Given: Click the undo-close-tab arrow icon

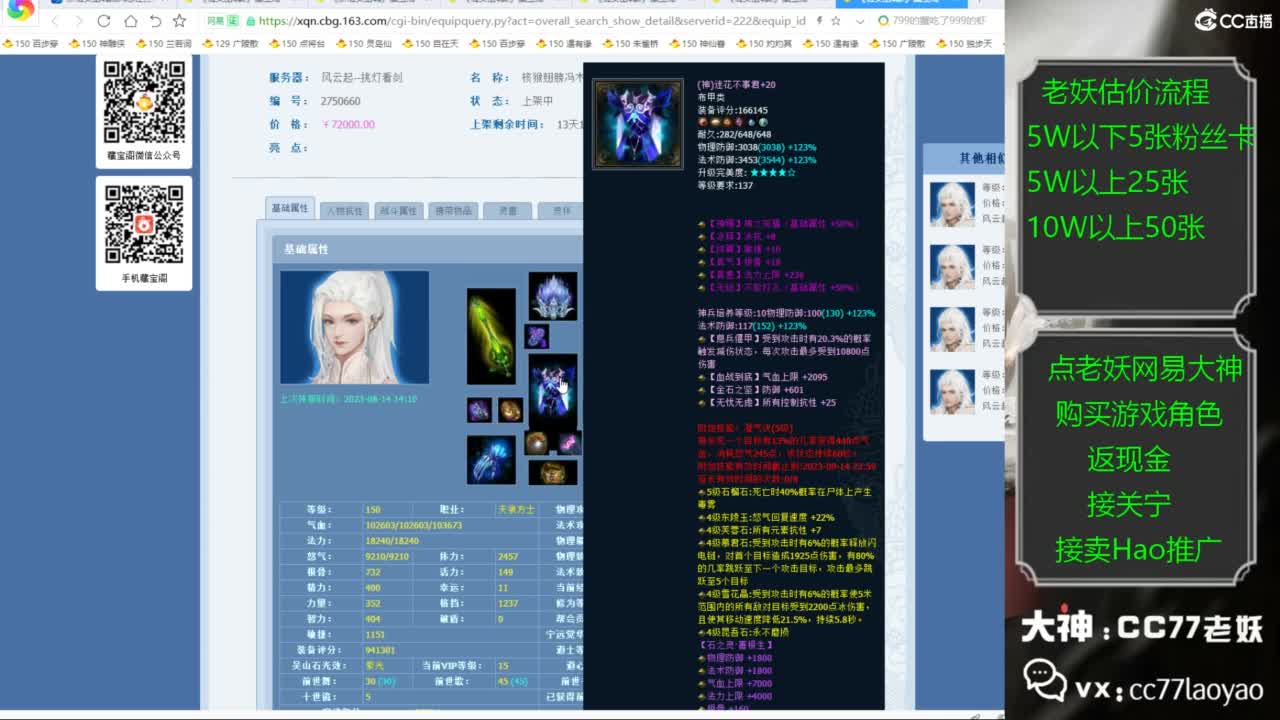Looking at the screenshot, I should point(155,21).
